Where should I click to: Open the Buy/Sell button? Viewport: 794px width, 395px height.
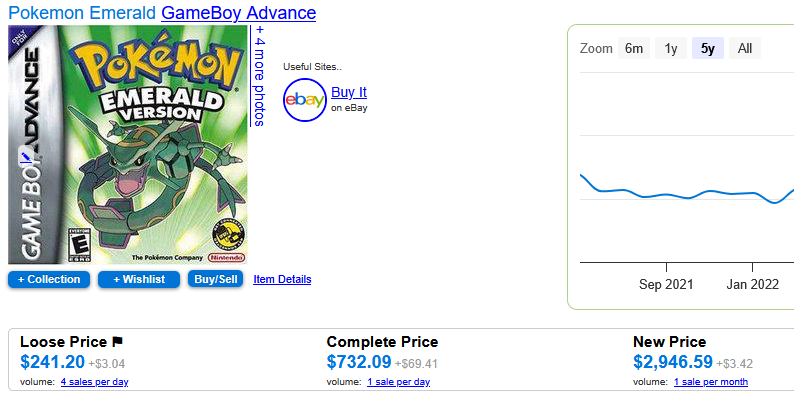click(216, 279)
